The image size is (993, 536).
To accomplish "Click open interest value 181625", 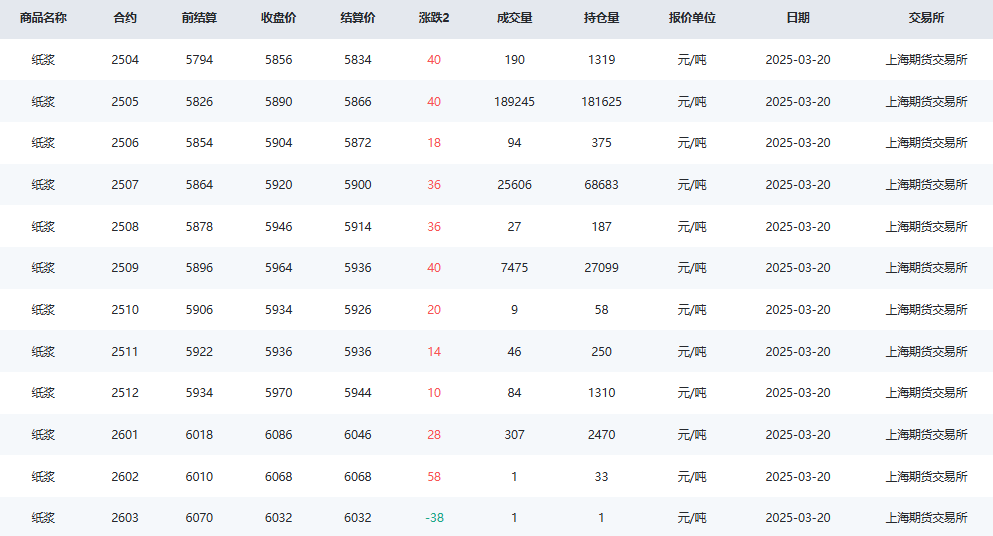I will tap(601, 101).
